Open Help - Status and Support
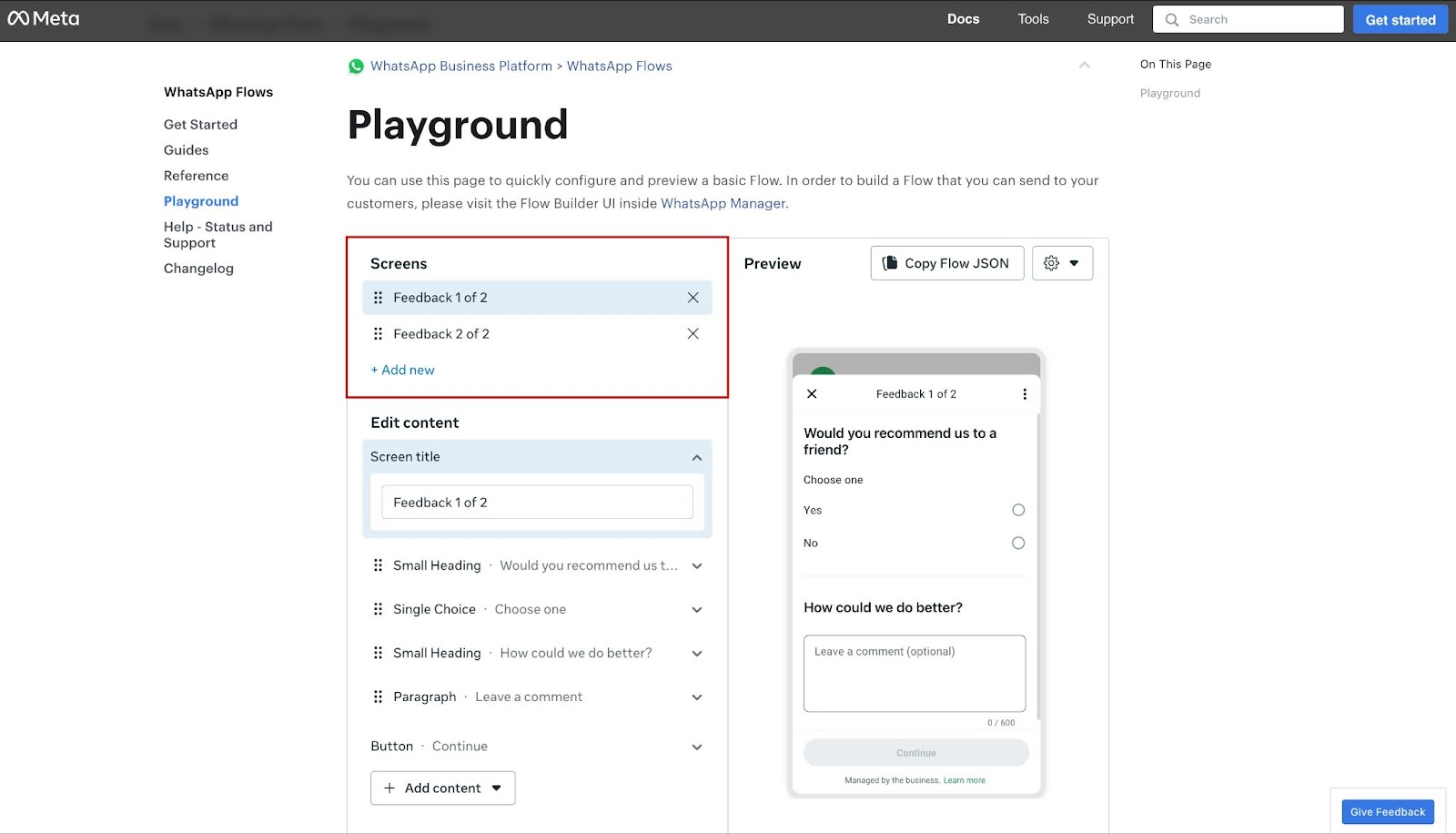 (x=218, y=235)
